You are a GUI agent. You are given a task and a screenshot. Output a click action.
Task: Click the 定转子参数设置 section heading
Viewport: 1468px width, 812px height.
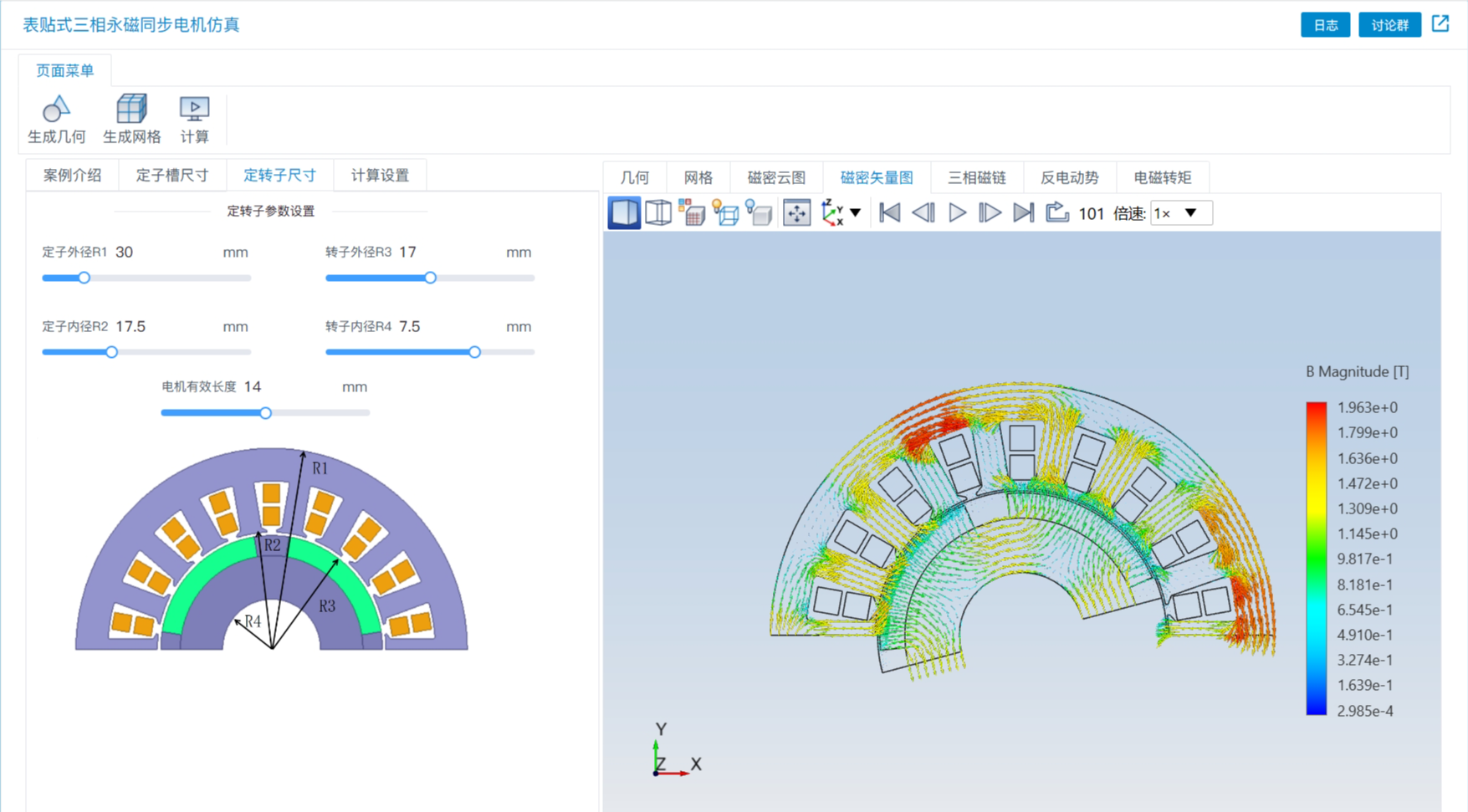pos(271,211)
